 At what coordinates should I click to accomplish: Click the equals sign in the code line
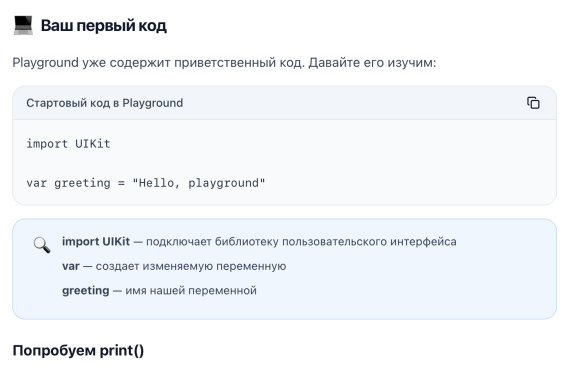tap(121, 183)
